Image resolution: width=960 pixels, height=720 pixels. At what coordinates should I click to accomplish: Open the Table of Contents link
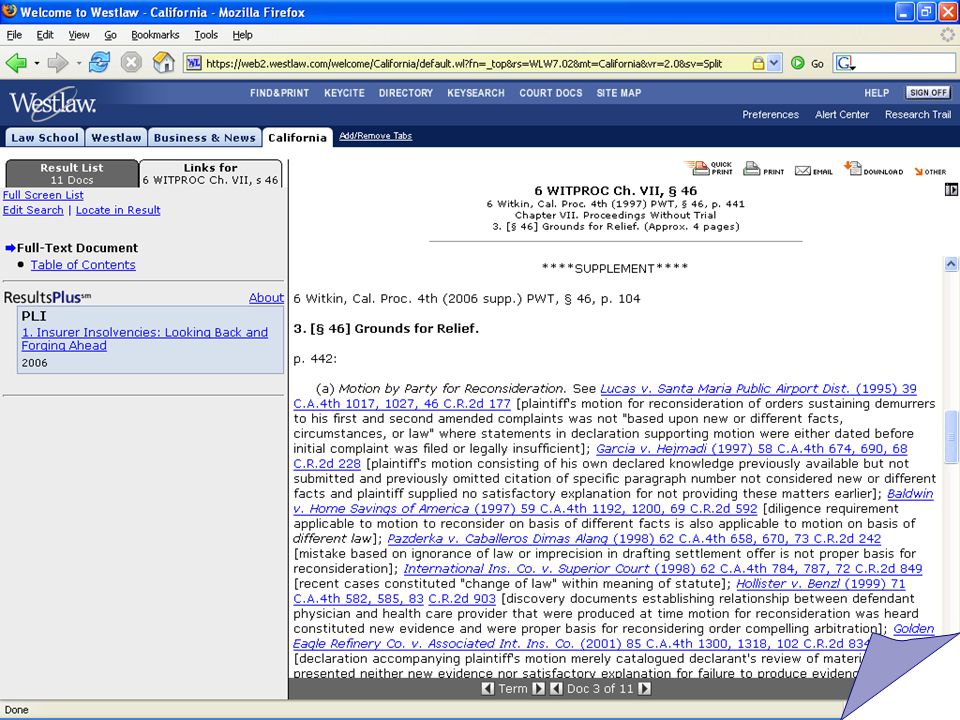click(x=83, y=264)
